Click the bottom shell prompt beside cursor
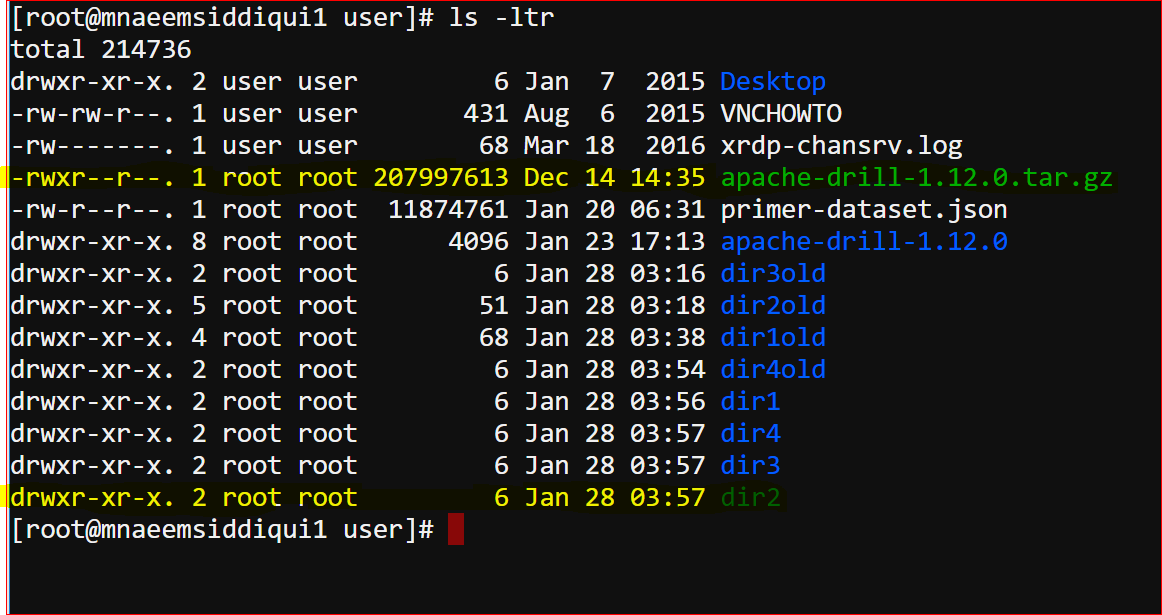Image resolution: width=1162 pixels, height=615 pixels. point(222,529)
